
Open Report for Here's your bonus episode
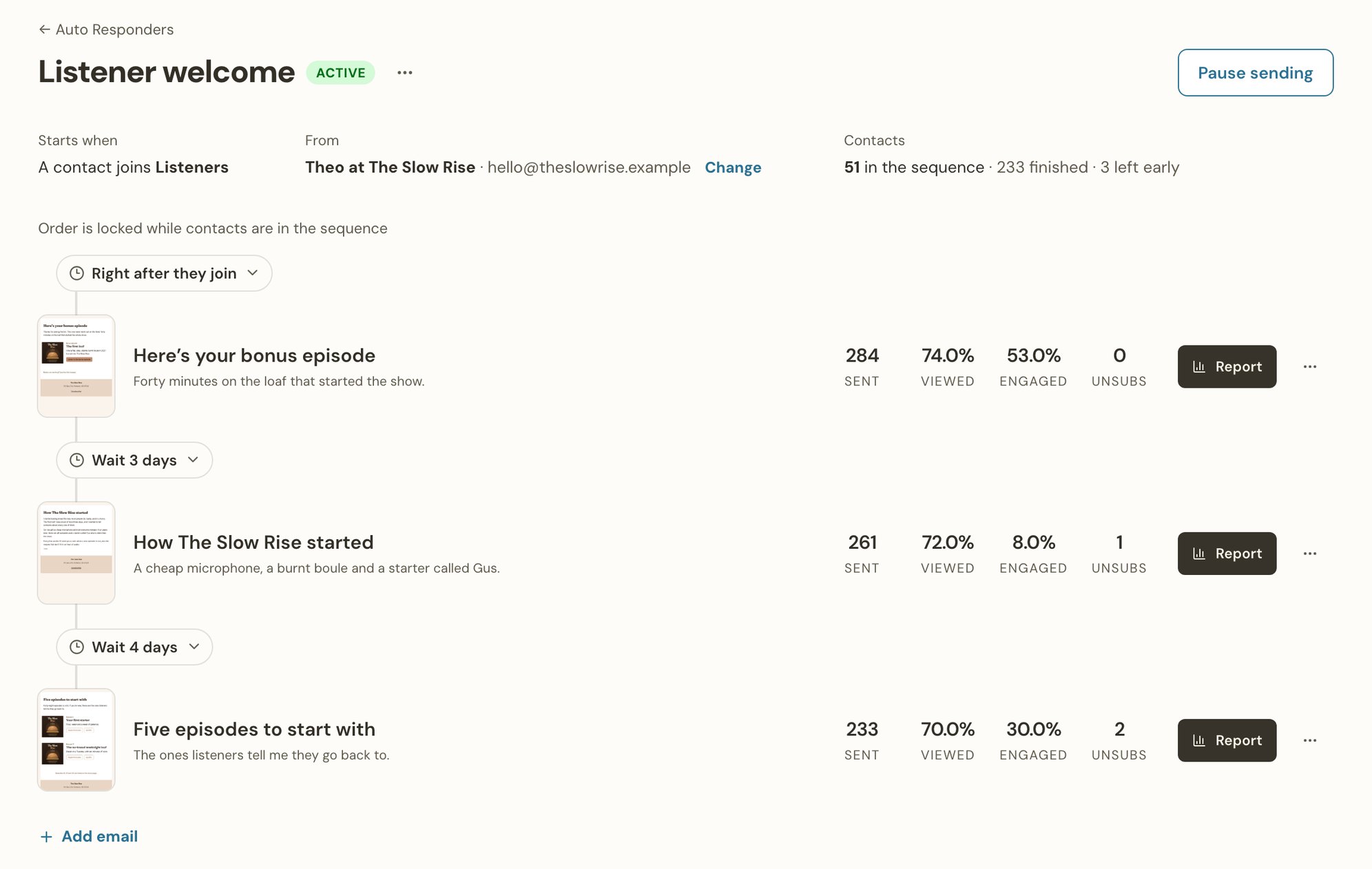point(1227,366)
